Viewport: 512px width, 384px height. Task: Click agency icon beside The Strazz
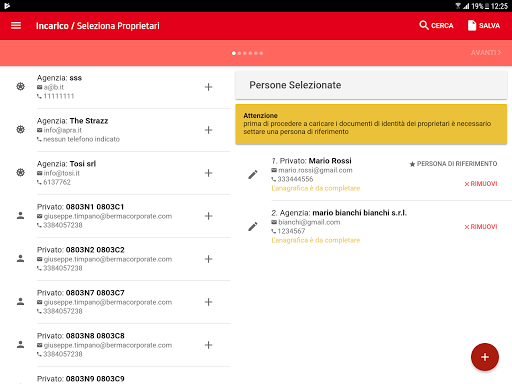20,129
